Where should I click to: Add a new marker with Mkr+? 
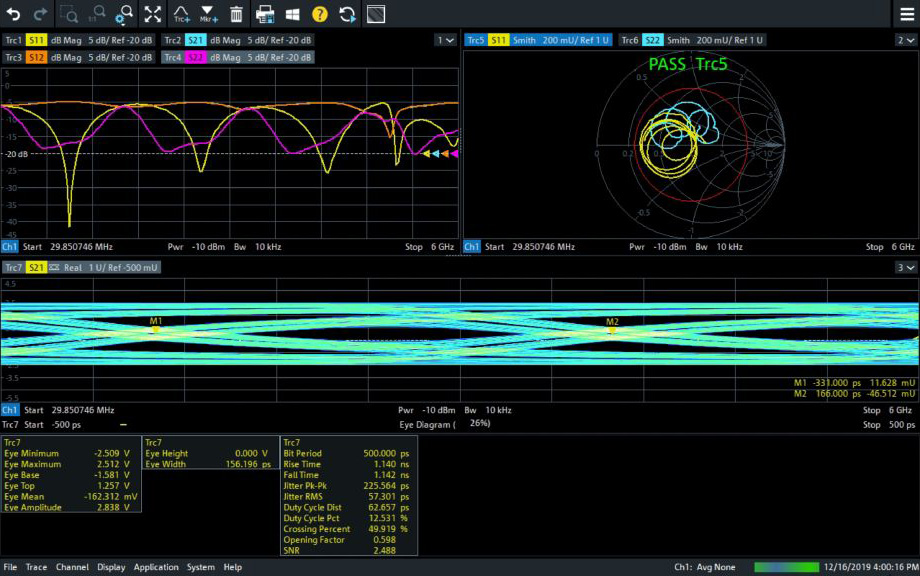point(208,14)
